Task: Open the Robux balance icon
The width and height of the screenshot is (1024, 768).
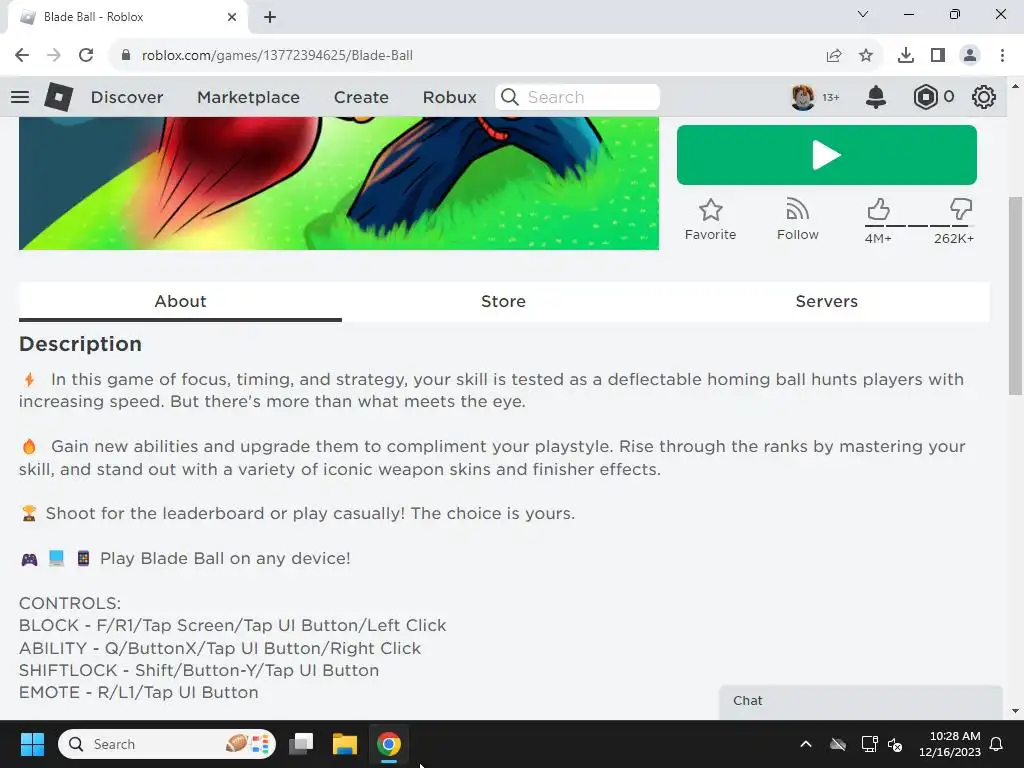Action: tap(925, 97)
